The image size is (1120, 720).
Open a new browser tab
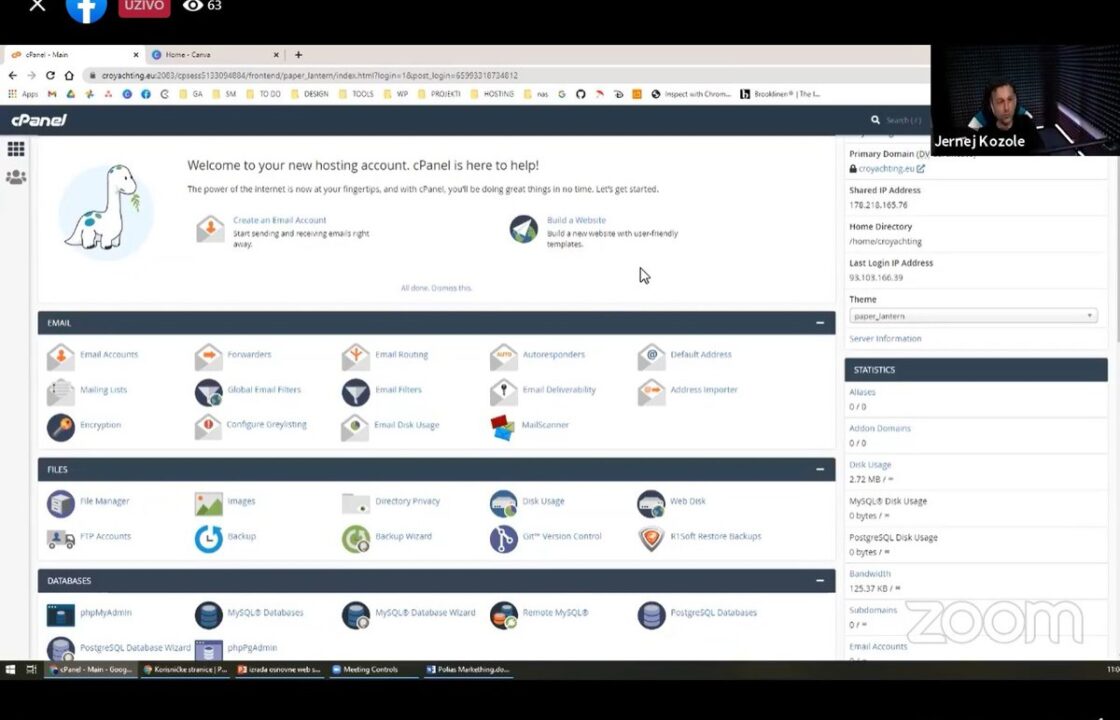click(x=299, y=54)
